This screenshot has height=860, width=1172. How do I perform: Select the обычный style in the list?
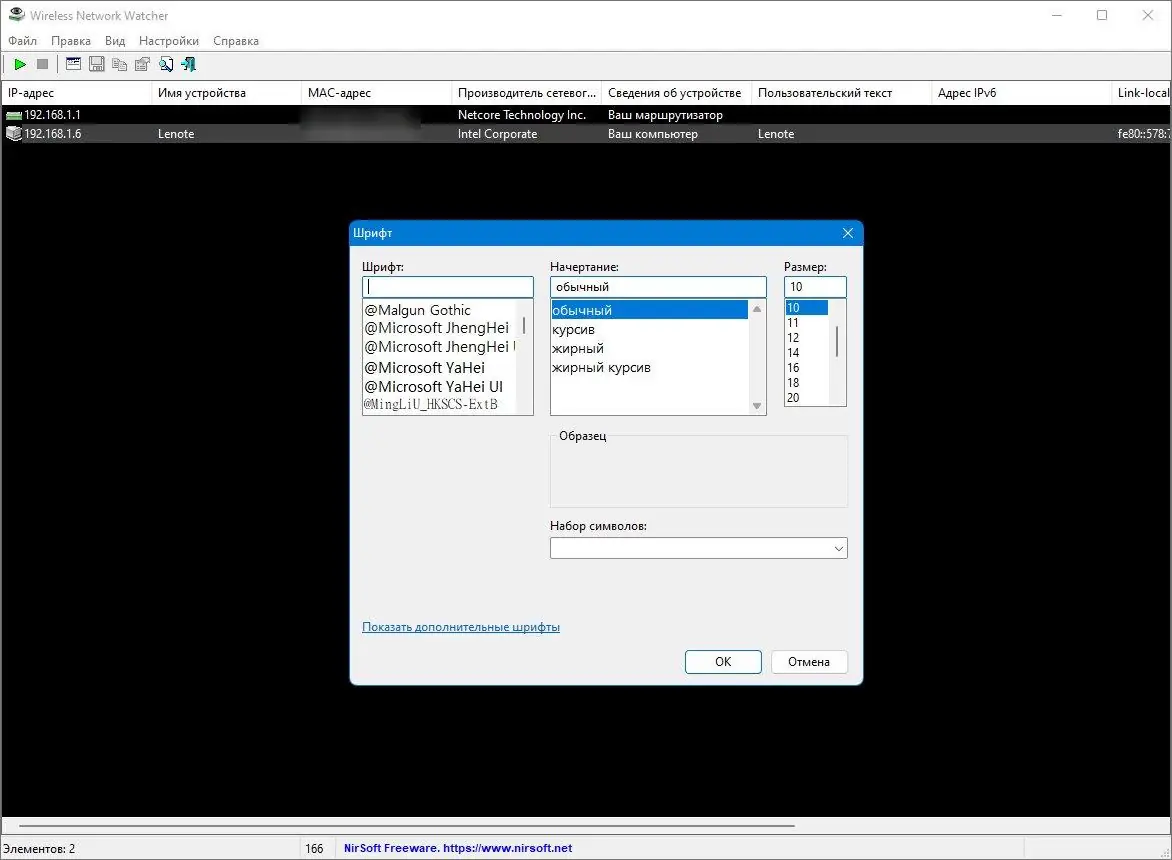(650, 310)
